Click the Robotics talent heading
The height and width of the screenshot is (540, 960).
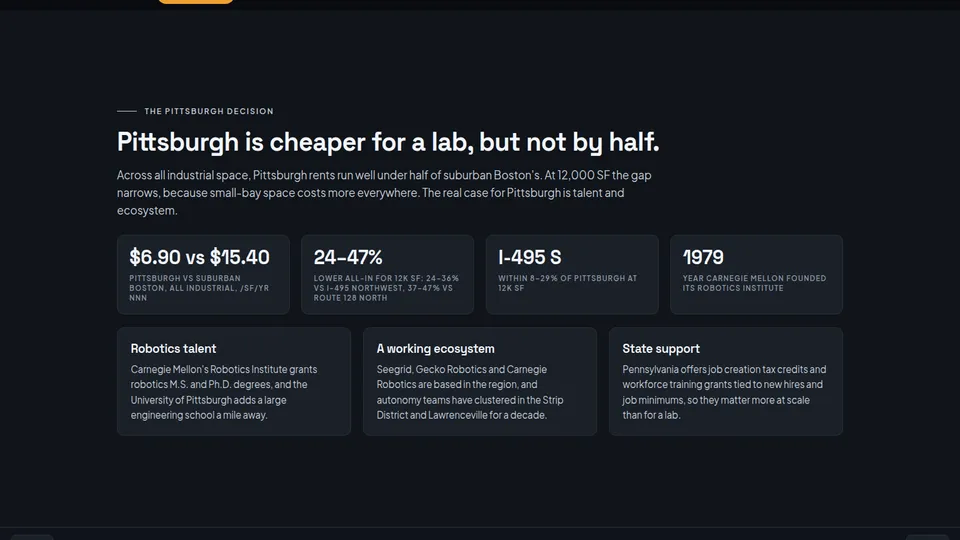coord(173,348)
